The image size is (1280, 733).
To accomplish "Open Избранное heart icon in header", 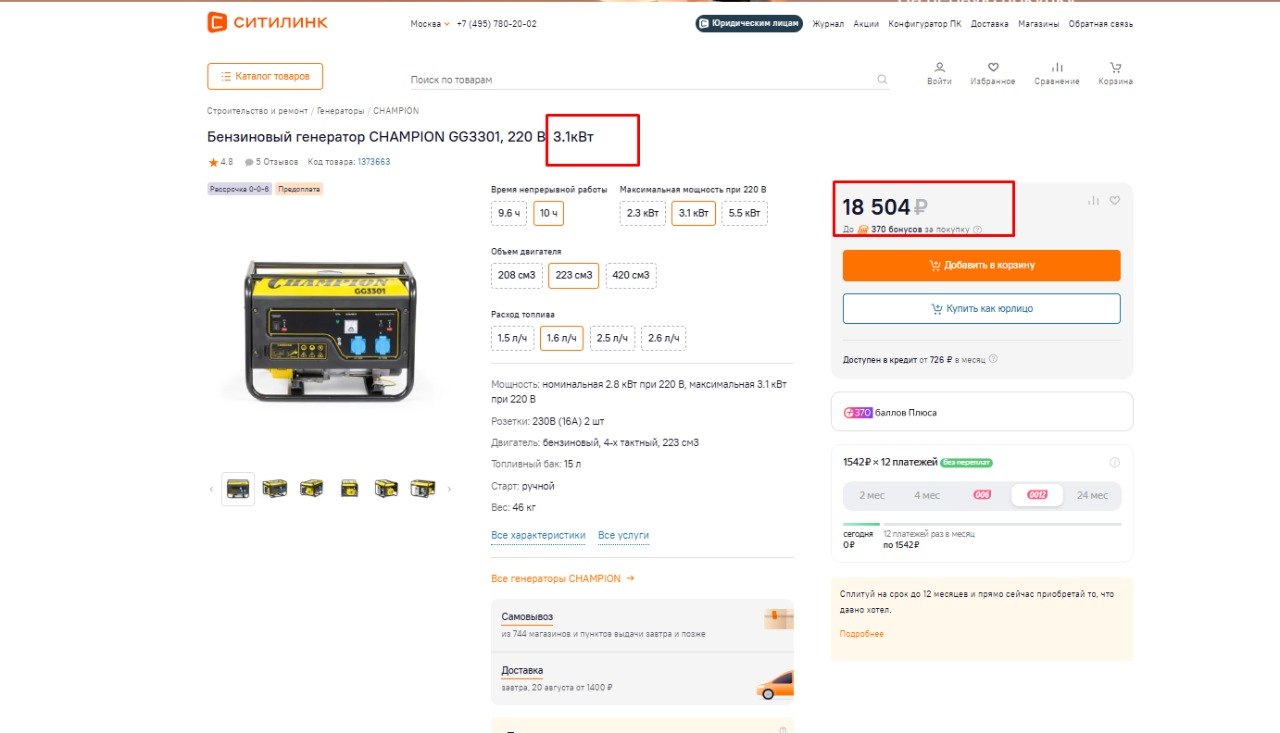I will [993, 68].
